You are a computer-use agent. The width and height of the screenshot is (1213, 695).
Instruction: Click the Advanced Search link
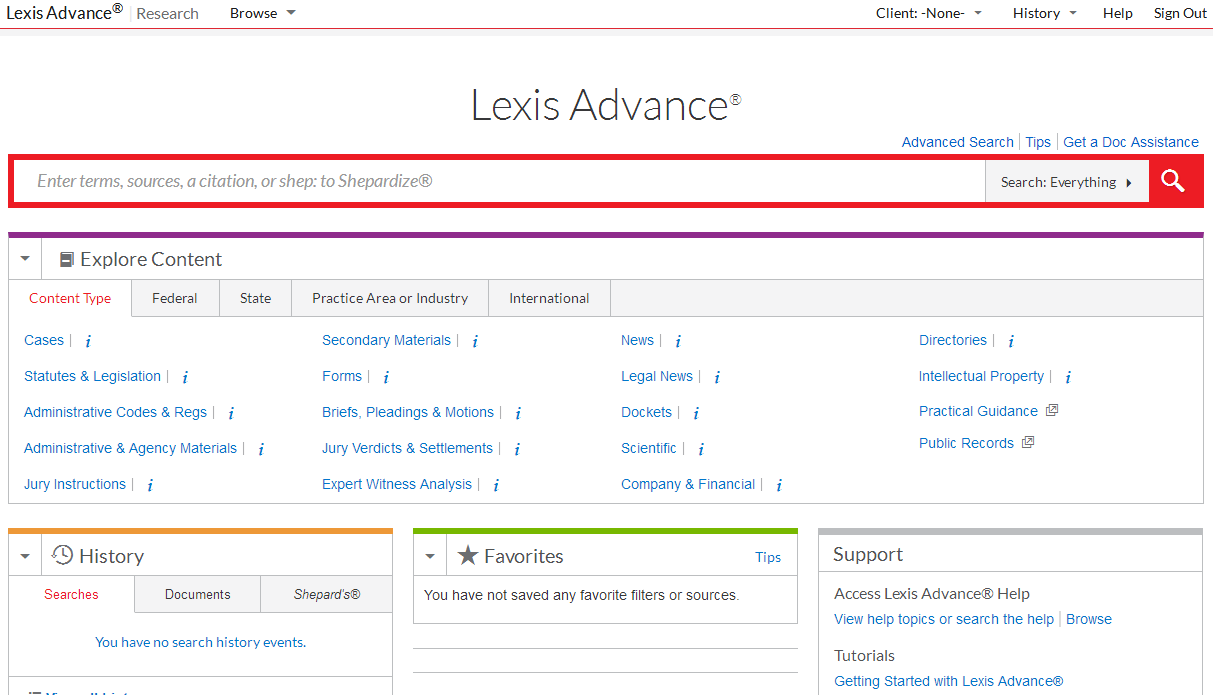(957, 142)
